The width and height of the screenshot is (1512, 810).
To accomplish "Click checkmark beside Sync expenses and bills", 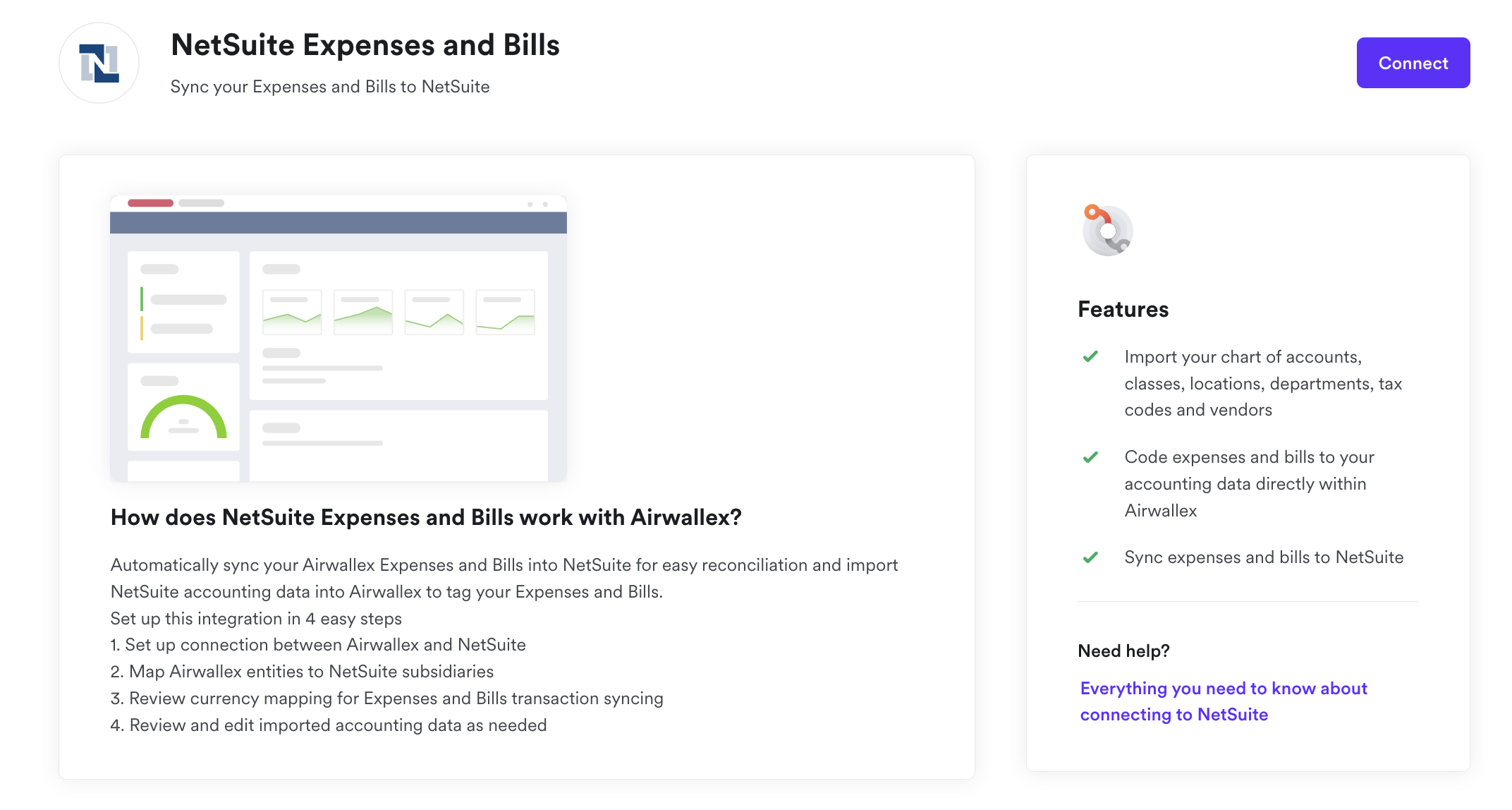I will [x=1090, y=557].
